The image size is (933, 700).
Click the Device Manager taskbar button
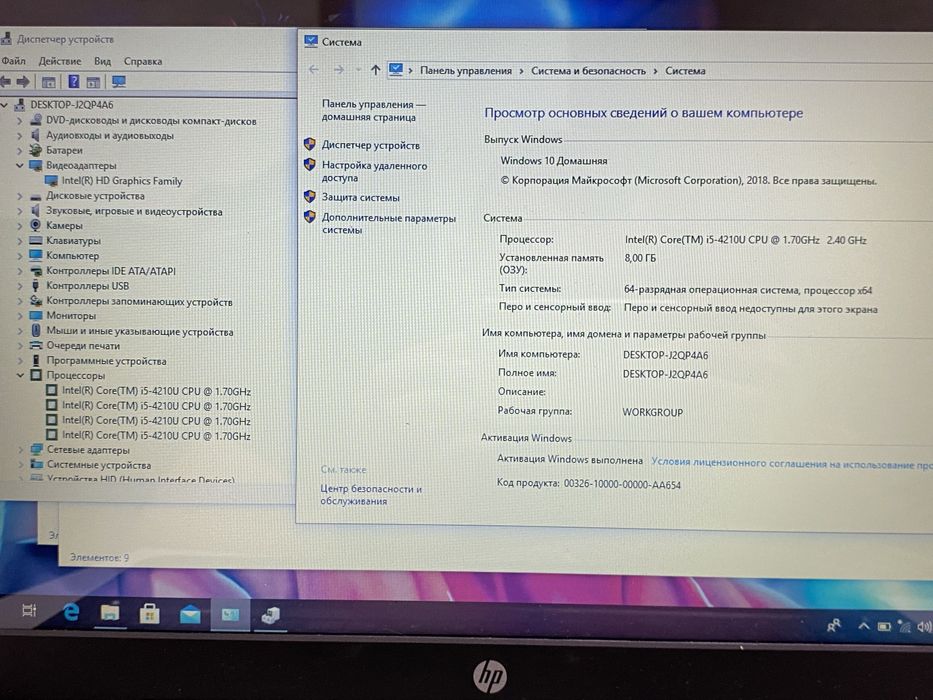[x=271, y=616]
